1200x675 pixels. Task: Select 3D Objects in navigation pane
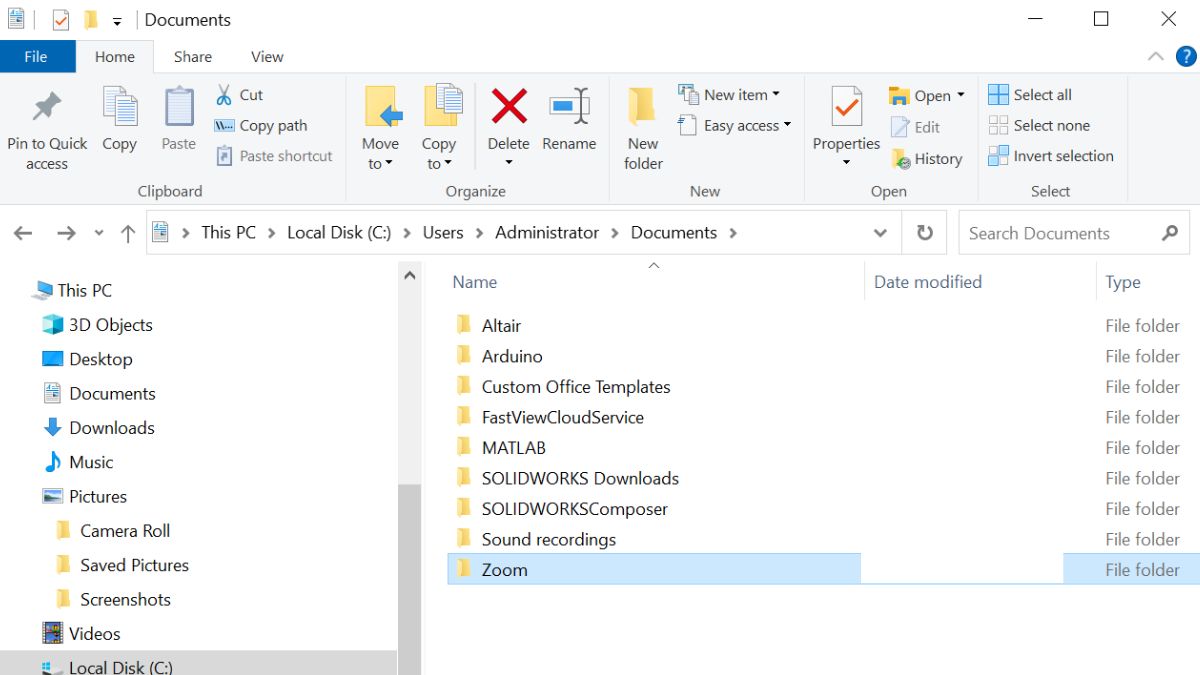(x=97, y=325)
